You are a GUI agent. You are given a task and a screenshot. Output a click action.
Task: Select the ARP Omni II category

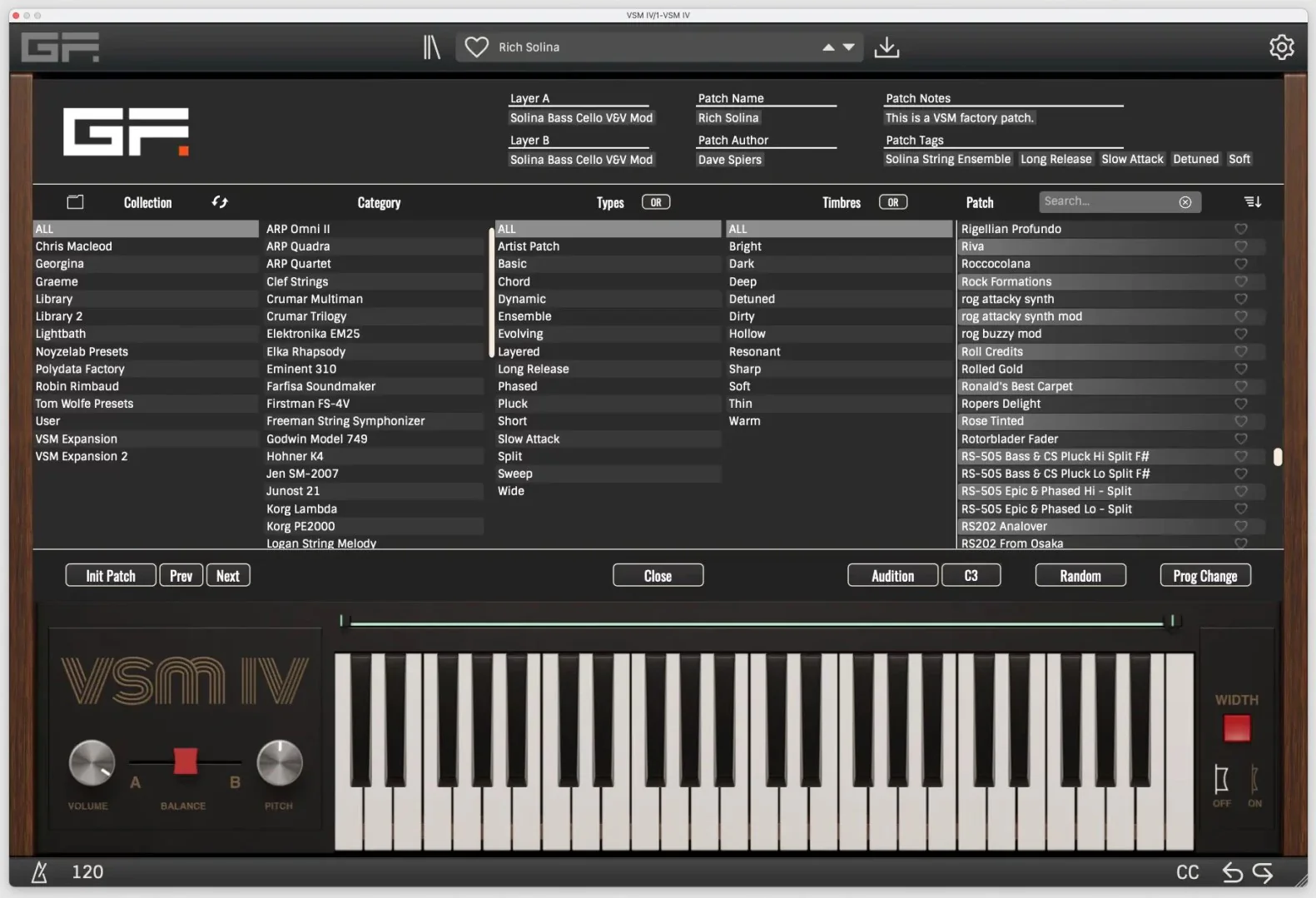[x=374, y=229]
